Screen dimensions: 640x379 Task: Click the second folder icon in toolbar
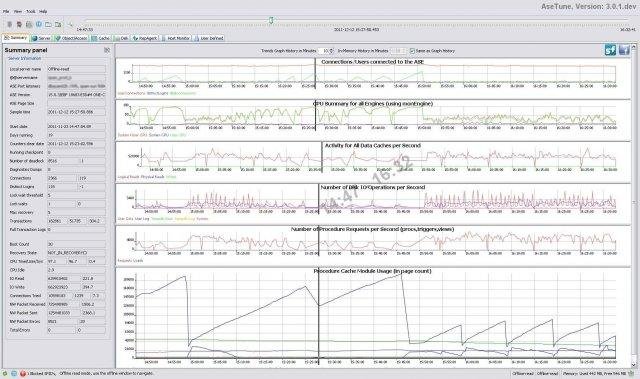(58, 24)
